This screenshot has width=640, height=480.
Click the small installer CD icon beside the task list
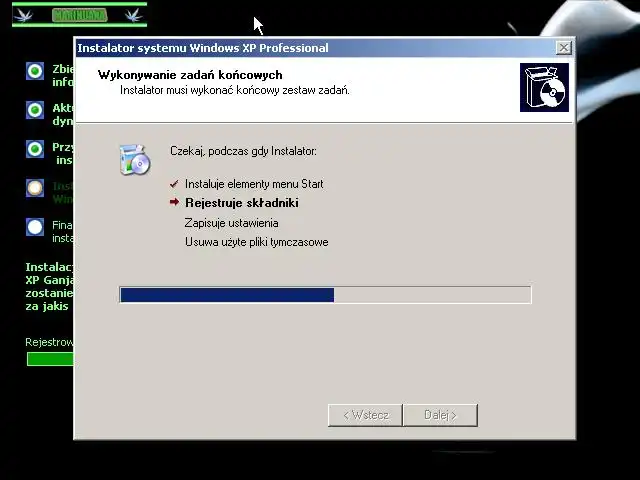click(135, 160)
